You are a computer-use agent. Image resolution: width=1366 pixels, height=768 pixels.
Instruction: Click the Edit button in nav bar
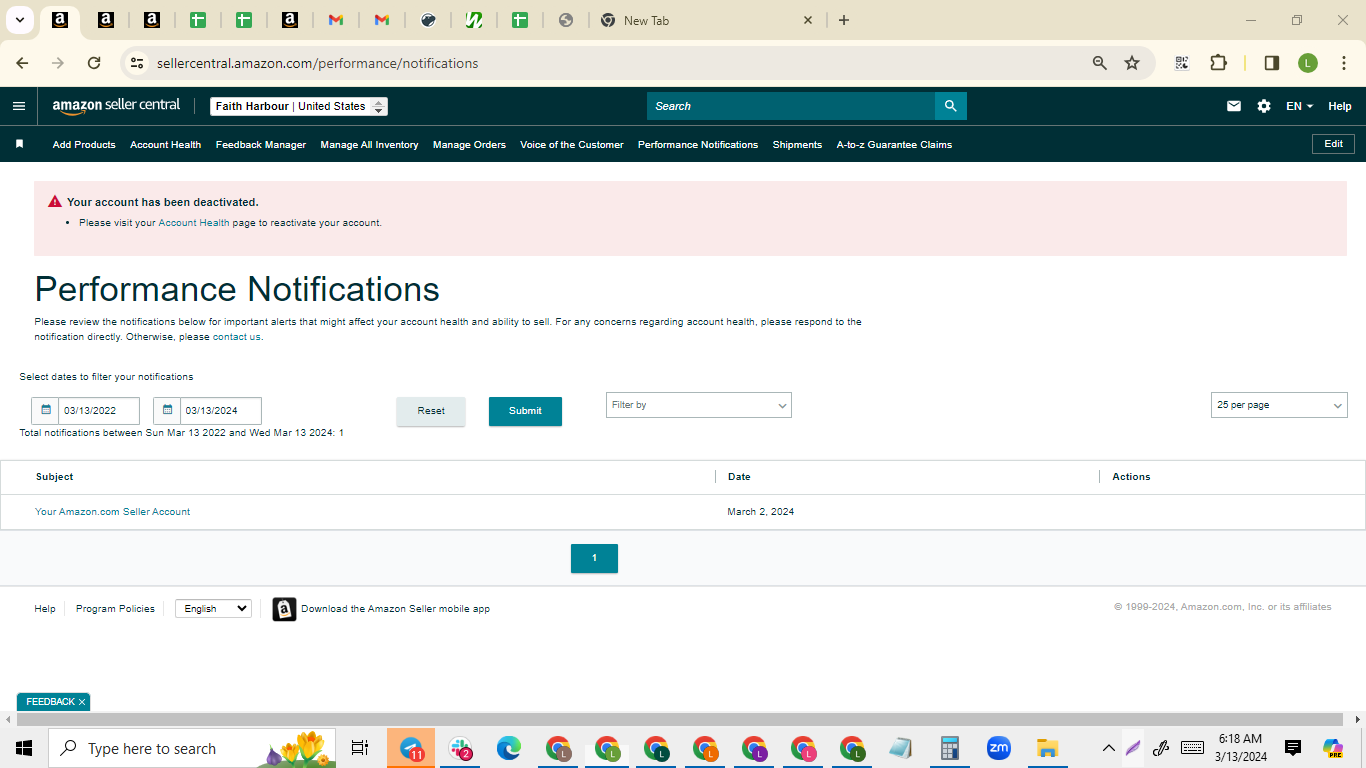(x=1333, y=144)
